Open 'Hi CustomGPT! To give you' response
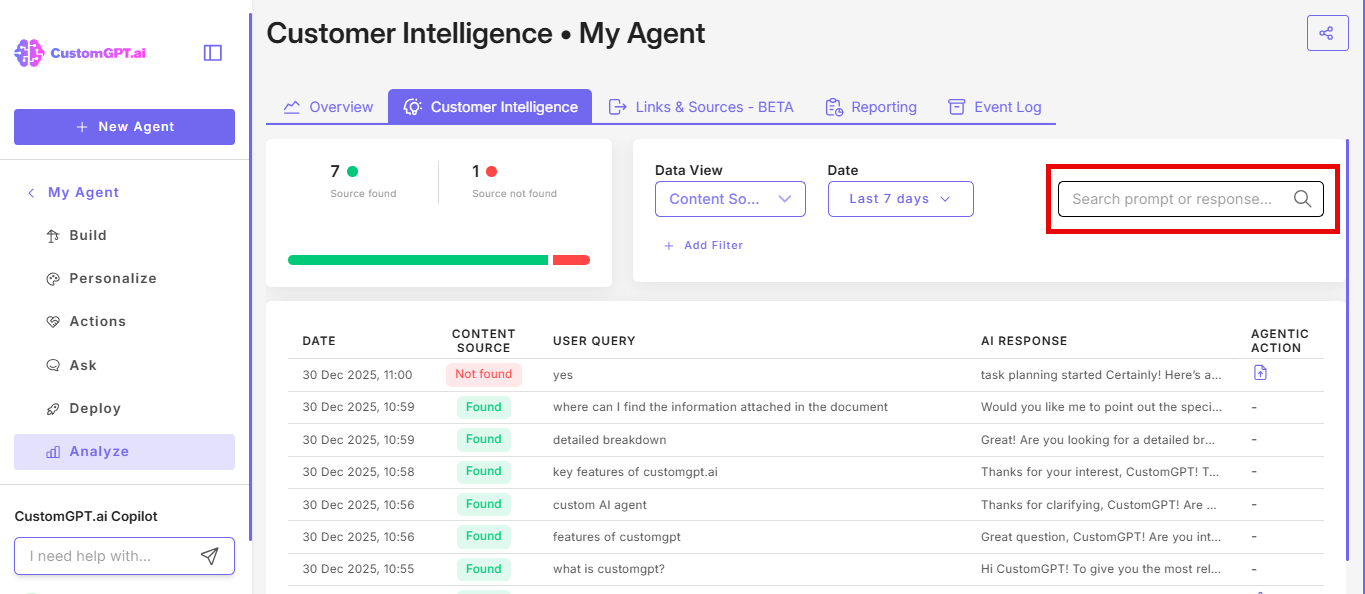 click(1101, 569)
